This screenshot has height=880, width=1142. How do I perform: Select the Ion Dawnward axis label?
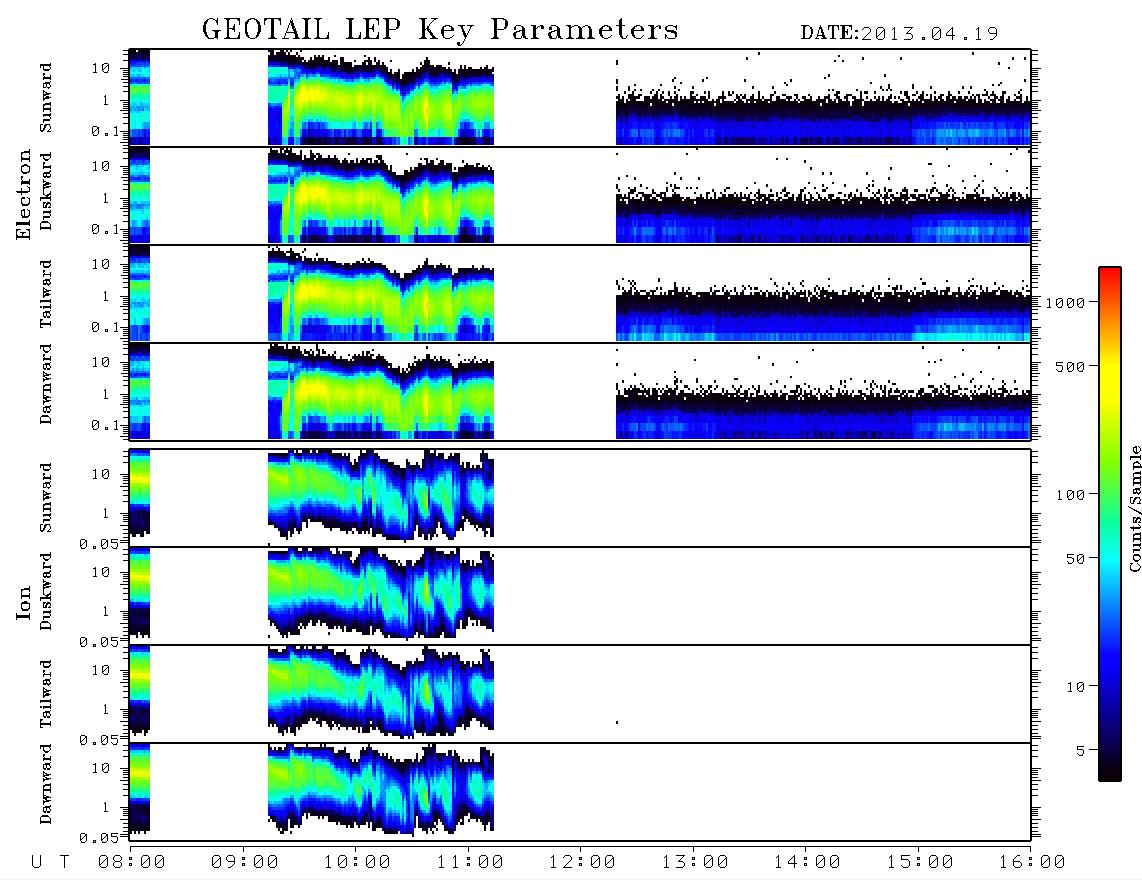(46, 784)
